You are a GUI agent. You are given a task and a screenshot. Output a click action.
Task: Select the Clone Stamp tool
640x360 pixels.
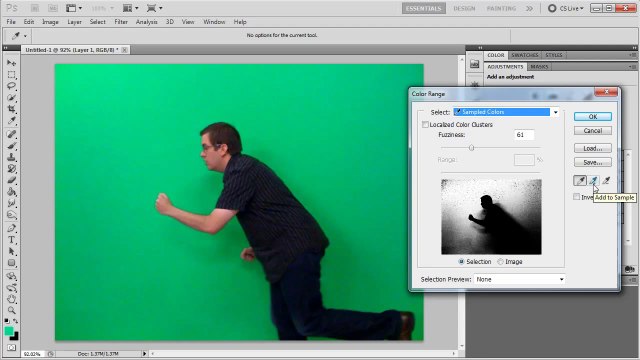[x=11, y=157]
